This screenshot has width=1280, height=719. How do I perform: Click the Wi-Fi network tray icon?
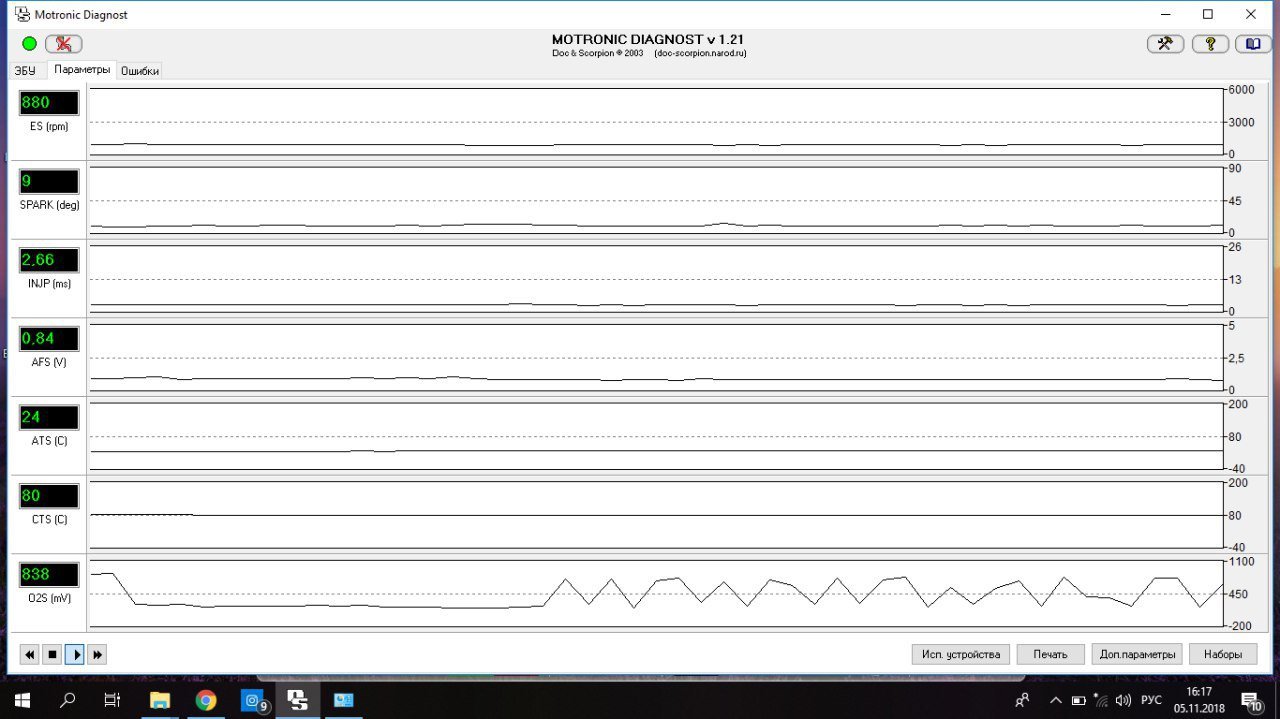tap(1101, 700)
